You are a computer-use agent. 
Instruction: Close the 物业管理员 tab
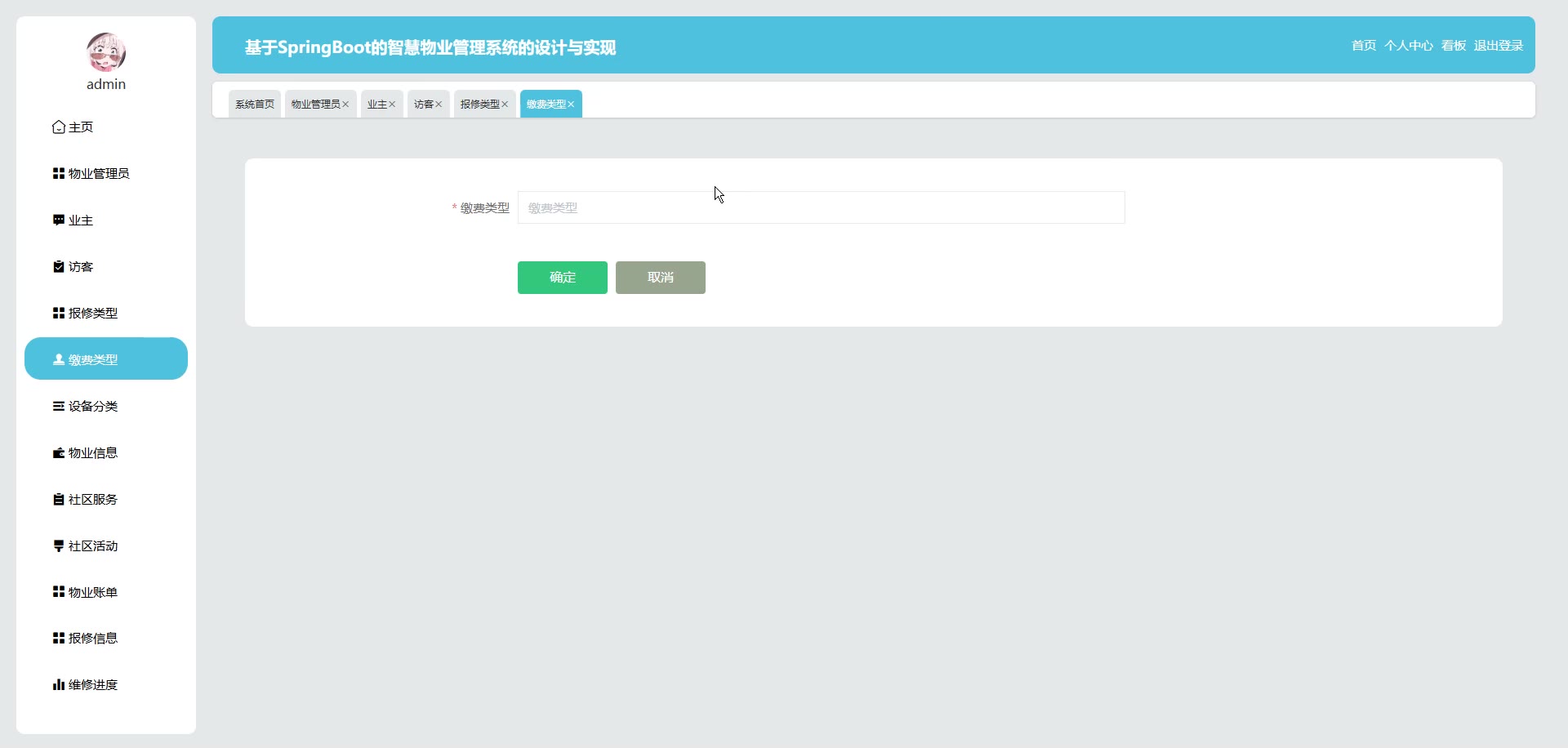coord(345,105)
